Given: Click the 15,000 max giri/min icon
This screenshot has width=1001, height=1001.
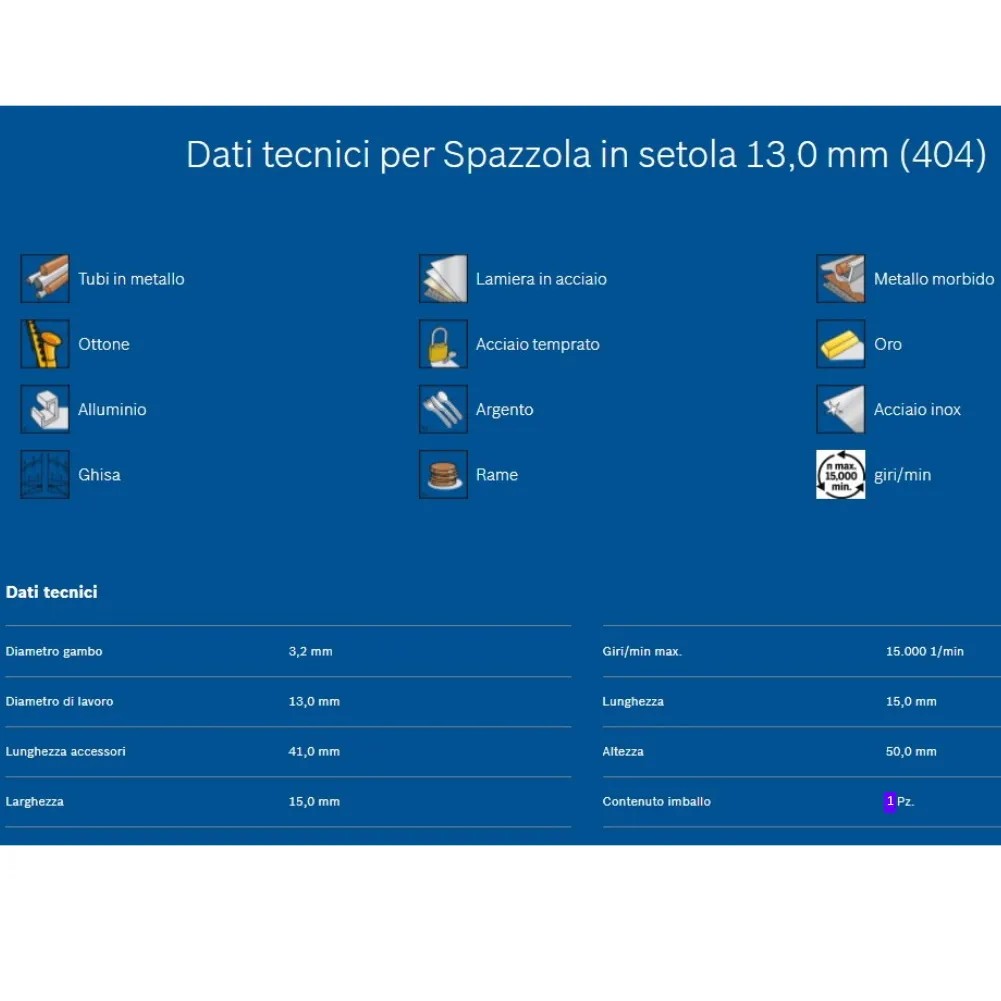Looking at the screenshot, I should (x=841, y=475).
